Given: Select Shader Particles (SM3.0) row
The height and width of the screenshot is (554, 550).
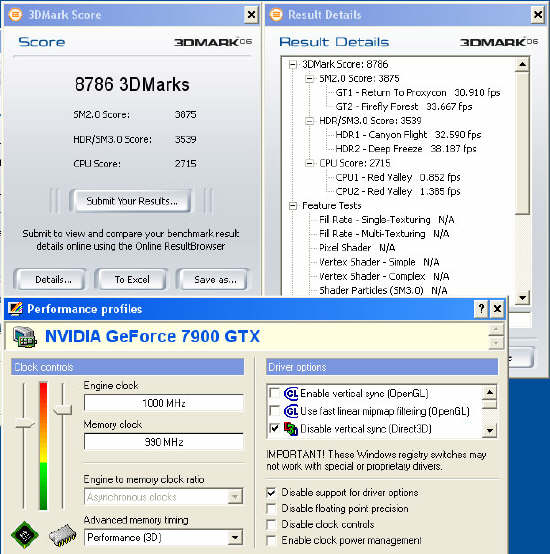Looking at the screenshot, I should point(383,290).
